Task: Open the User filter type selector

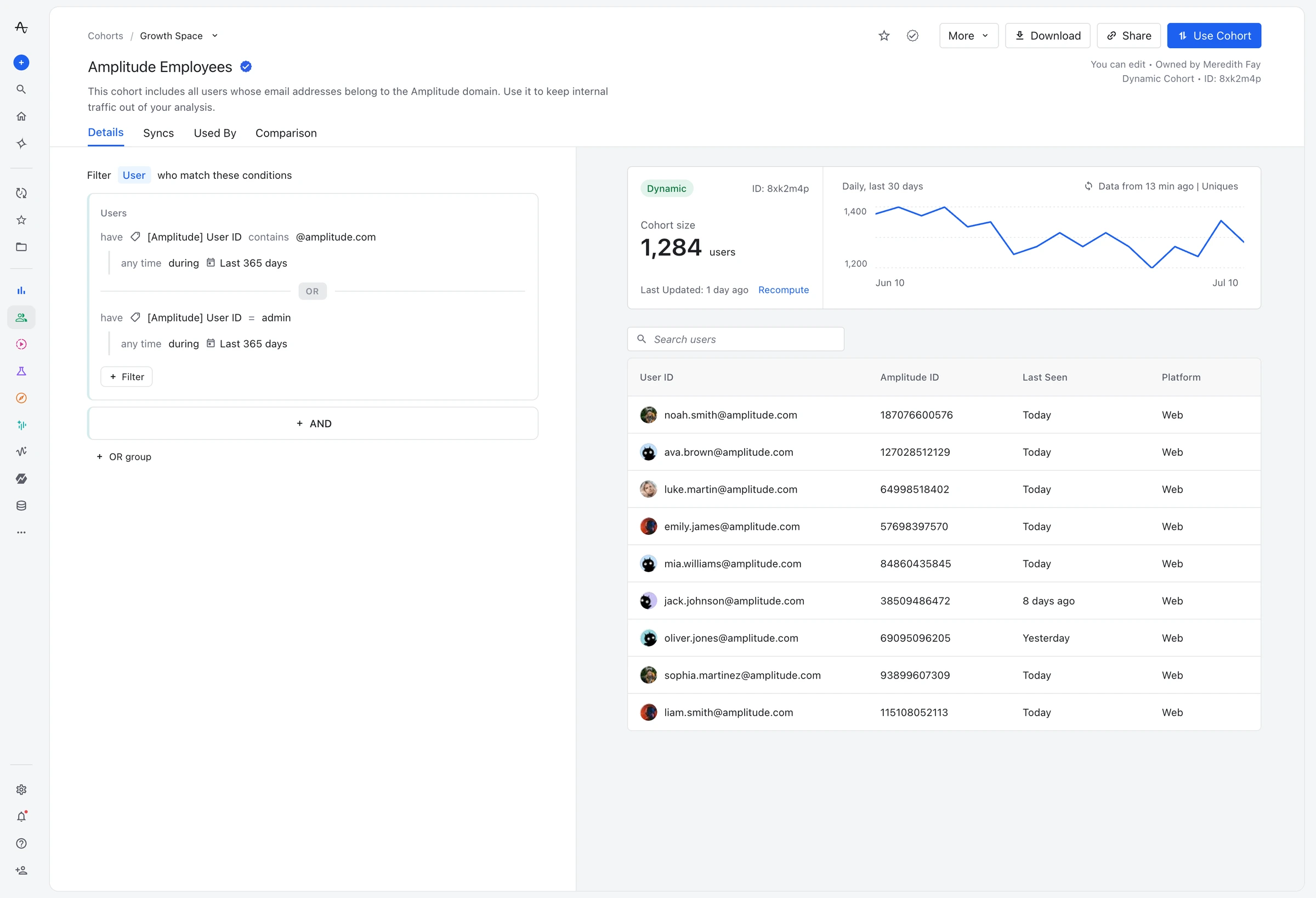Action: point(134,175)
